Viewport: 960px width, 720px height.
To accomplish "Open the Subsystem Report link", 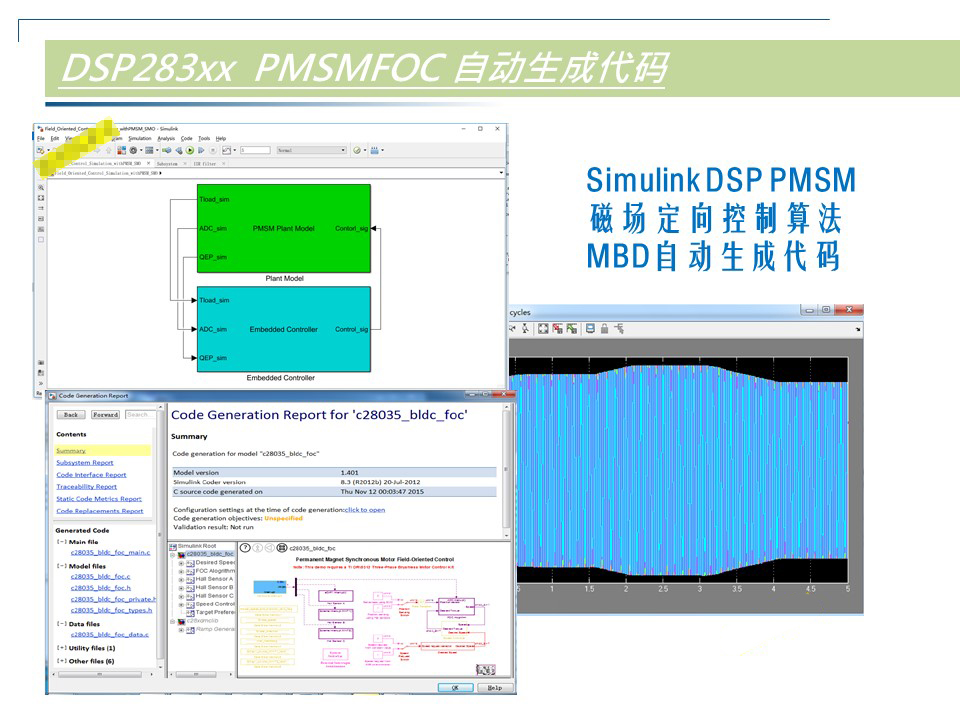I will [84, 462].
